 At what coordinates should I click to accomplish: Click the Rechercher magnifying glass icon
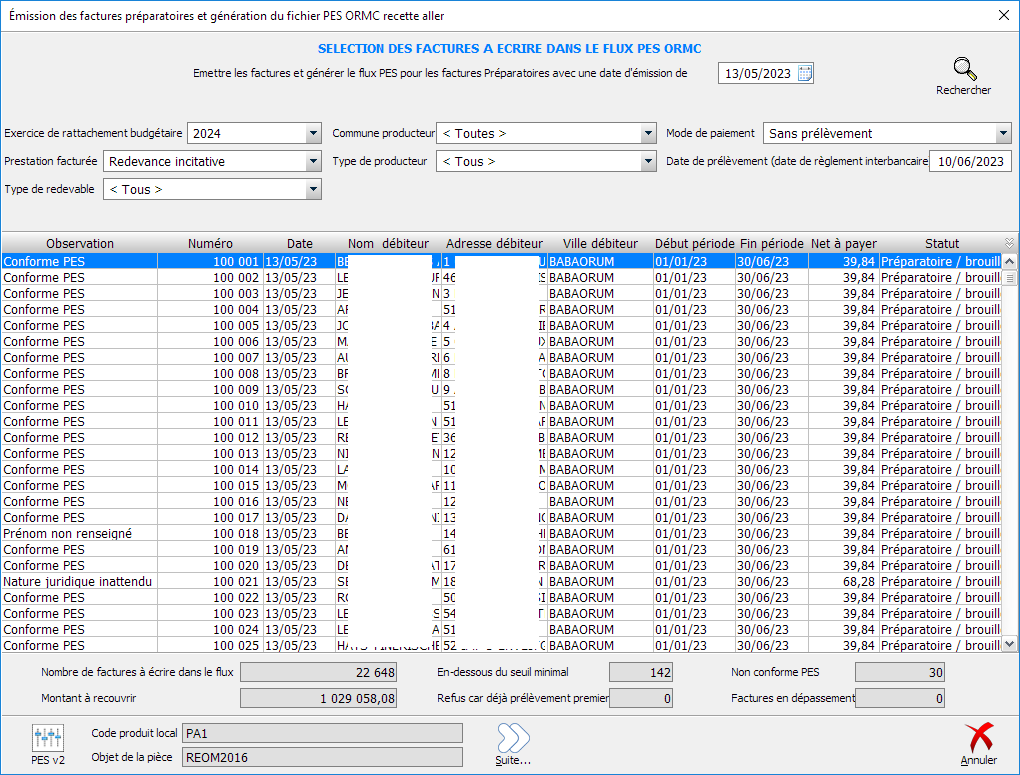[964, 70]
